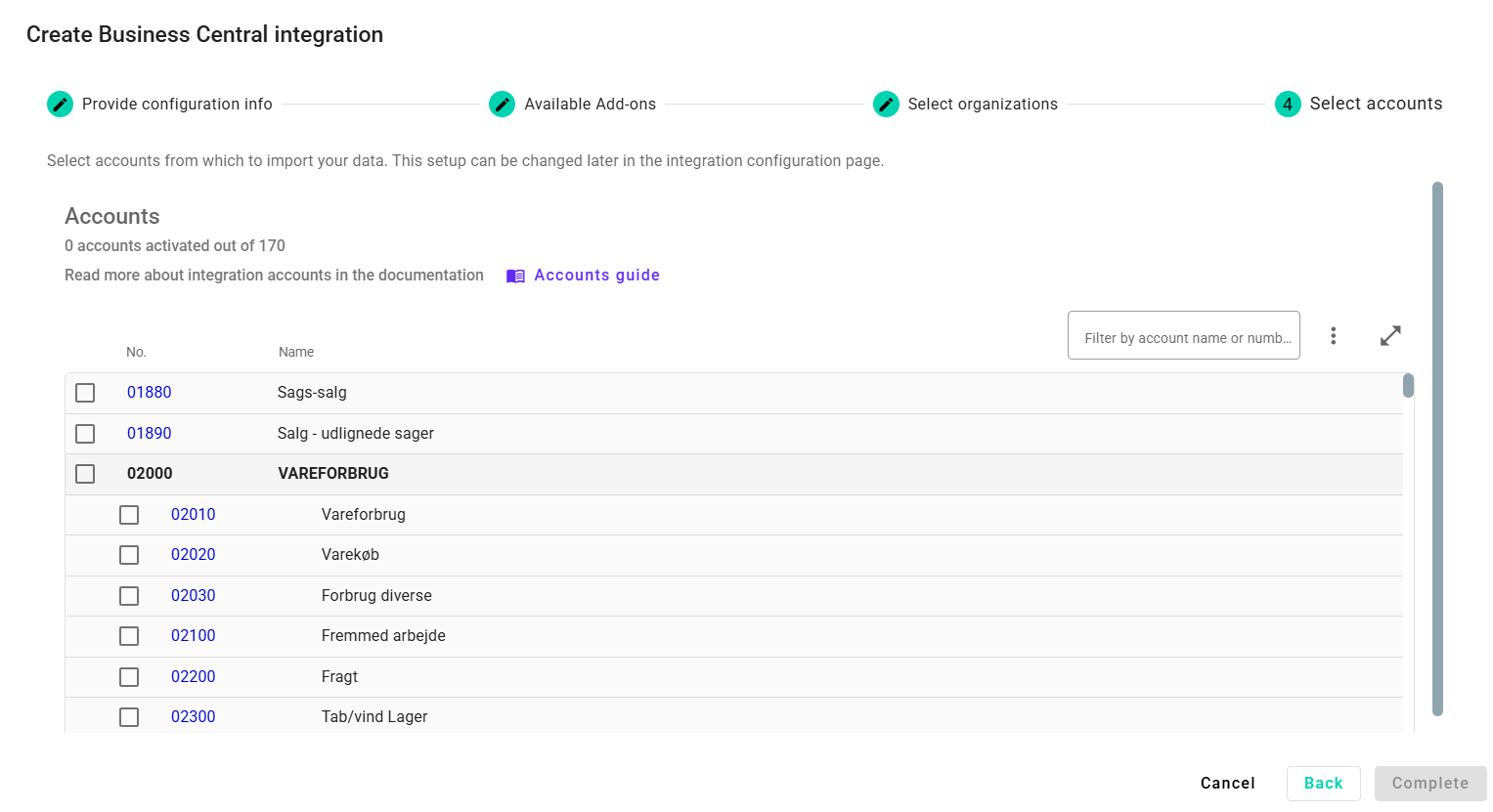Click the Name column header
The height and width of the screenshot is (812, 1493).
point(296,352)
